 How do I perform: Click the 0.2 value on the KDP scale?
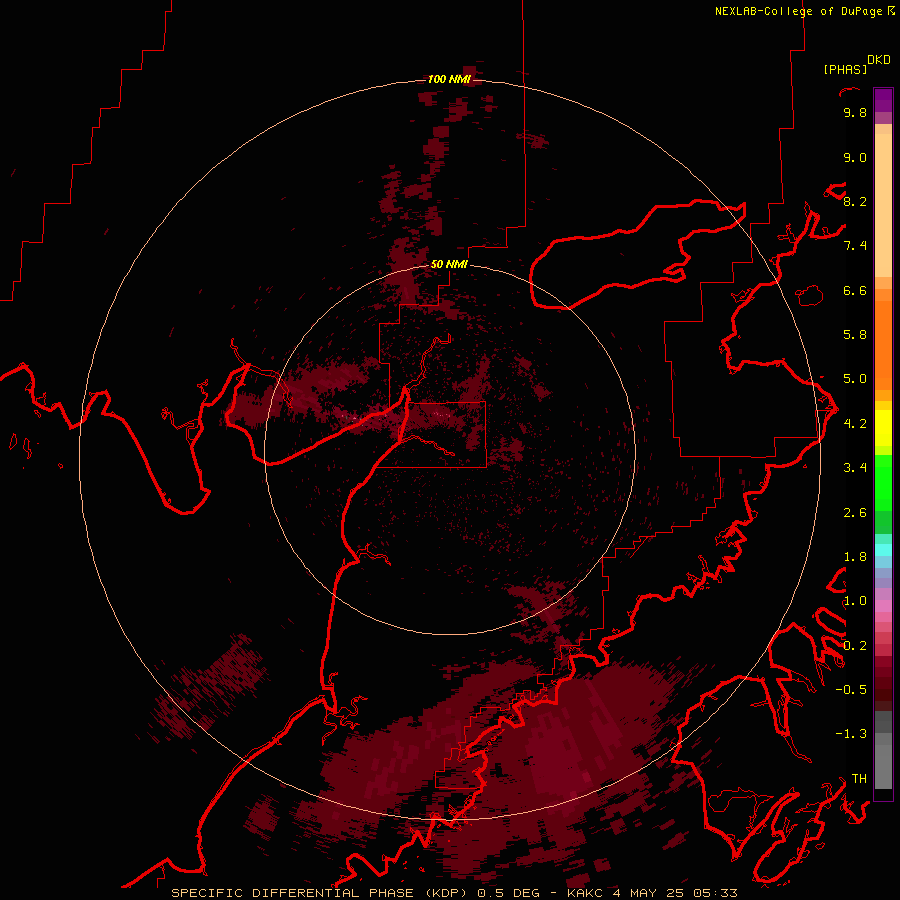tap(855, 646)
